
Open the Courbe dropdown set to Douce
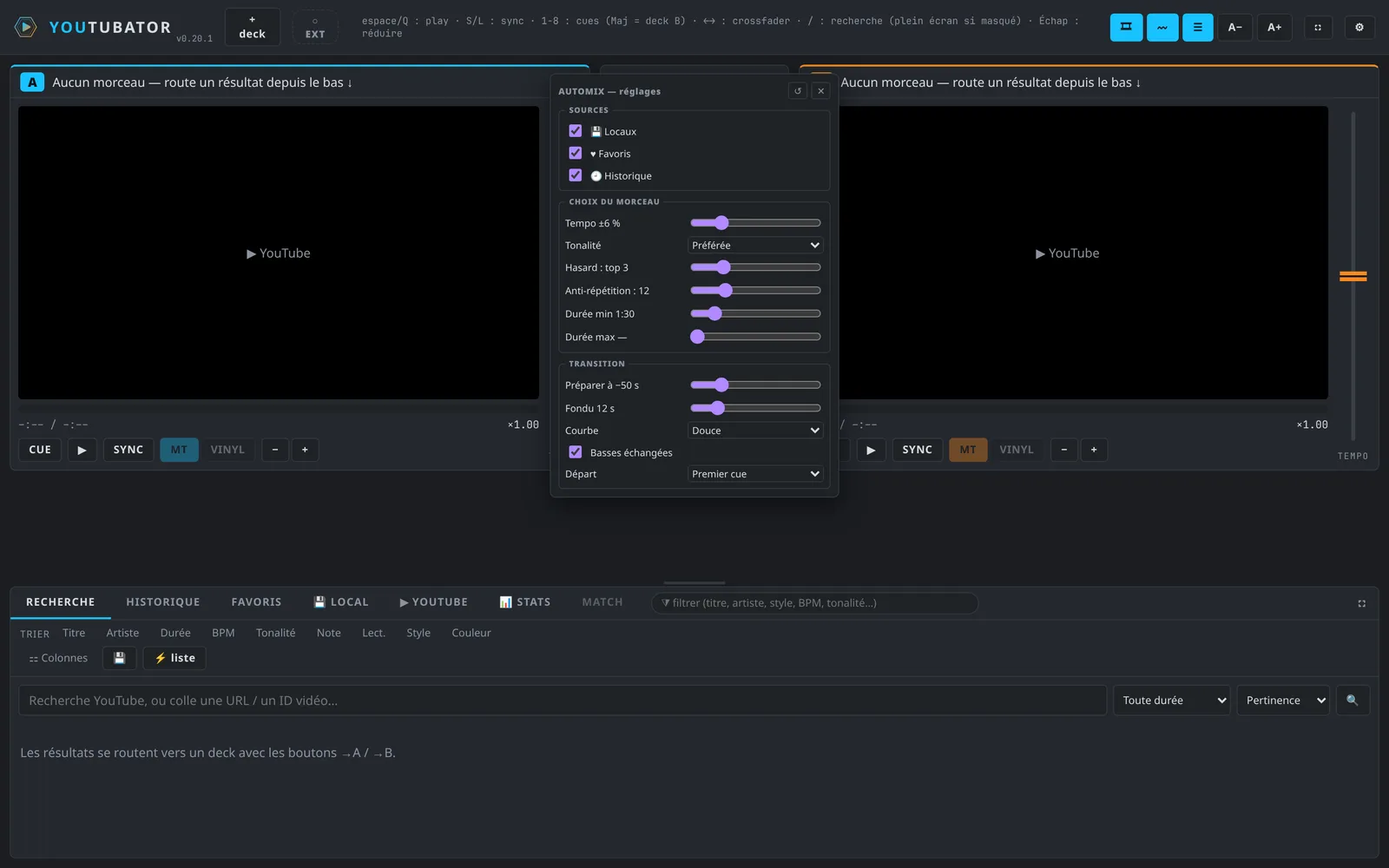[755, 431]
